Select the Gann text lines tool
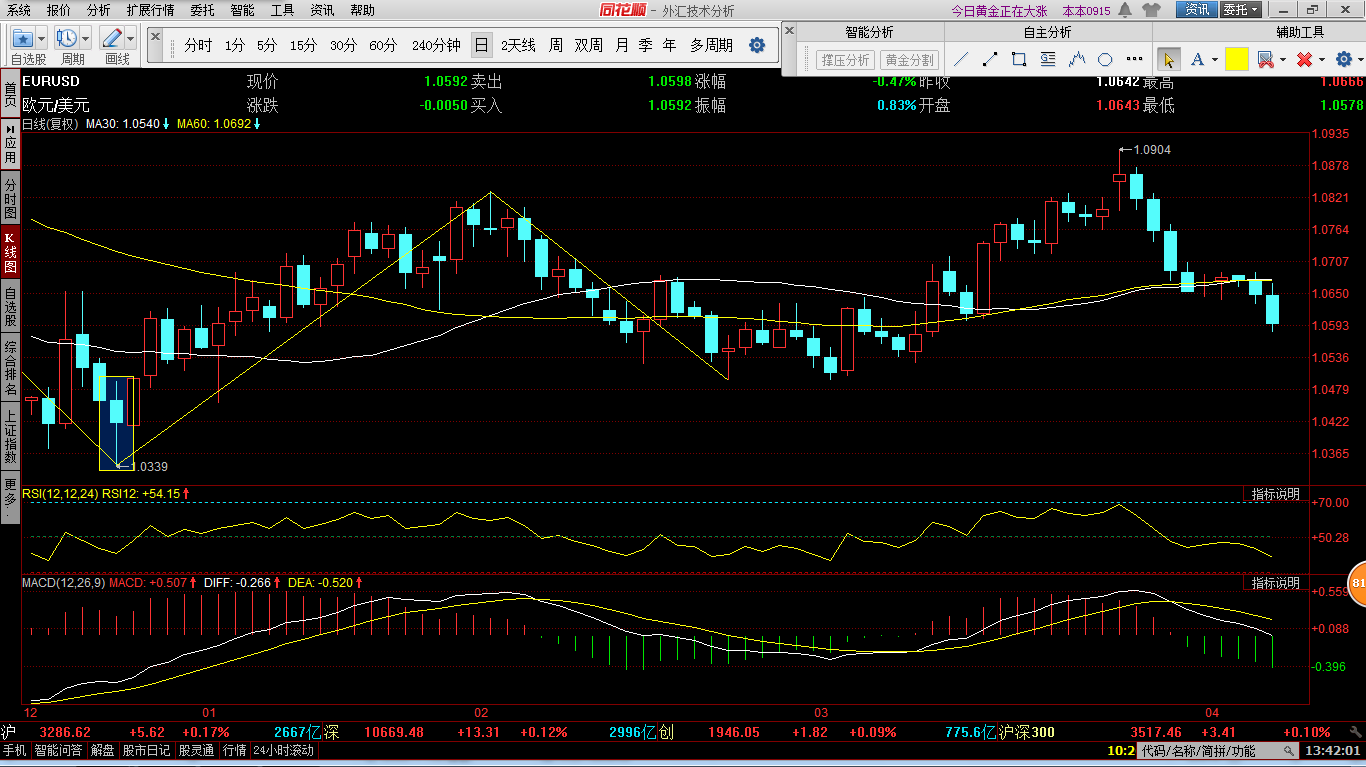Screen dimensions: 1366x767 pyautogui.click(x=1047, y=59)
